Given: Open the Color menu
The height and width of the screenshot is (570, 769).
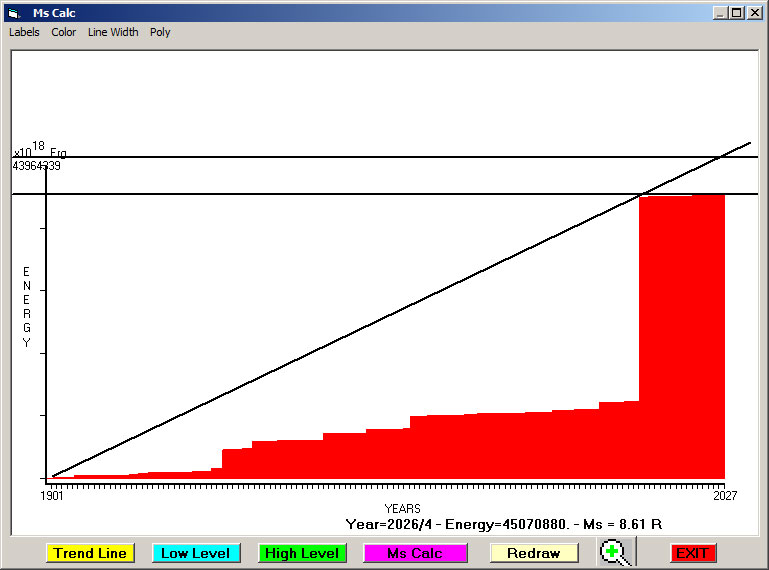Looking at the screenshot, I should [64, 32].
